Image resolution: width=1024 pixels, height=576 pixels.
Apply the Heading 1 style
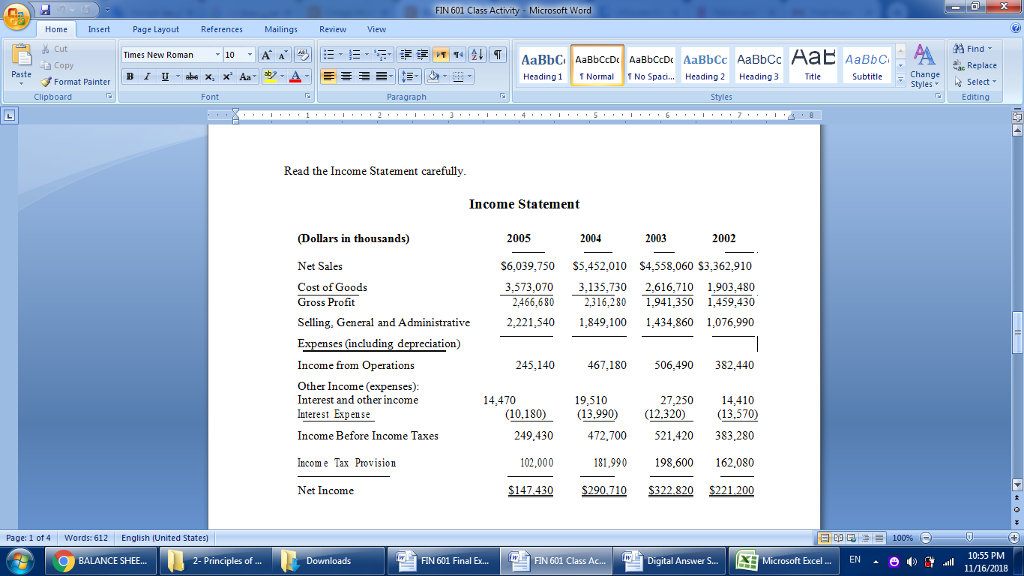541,66
